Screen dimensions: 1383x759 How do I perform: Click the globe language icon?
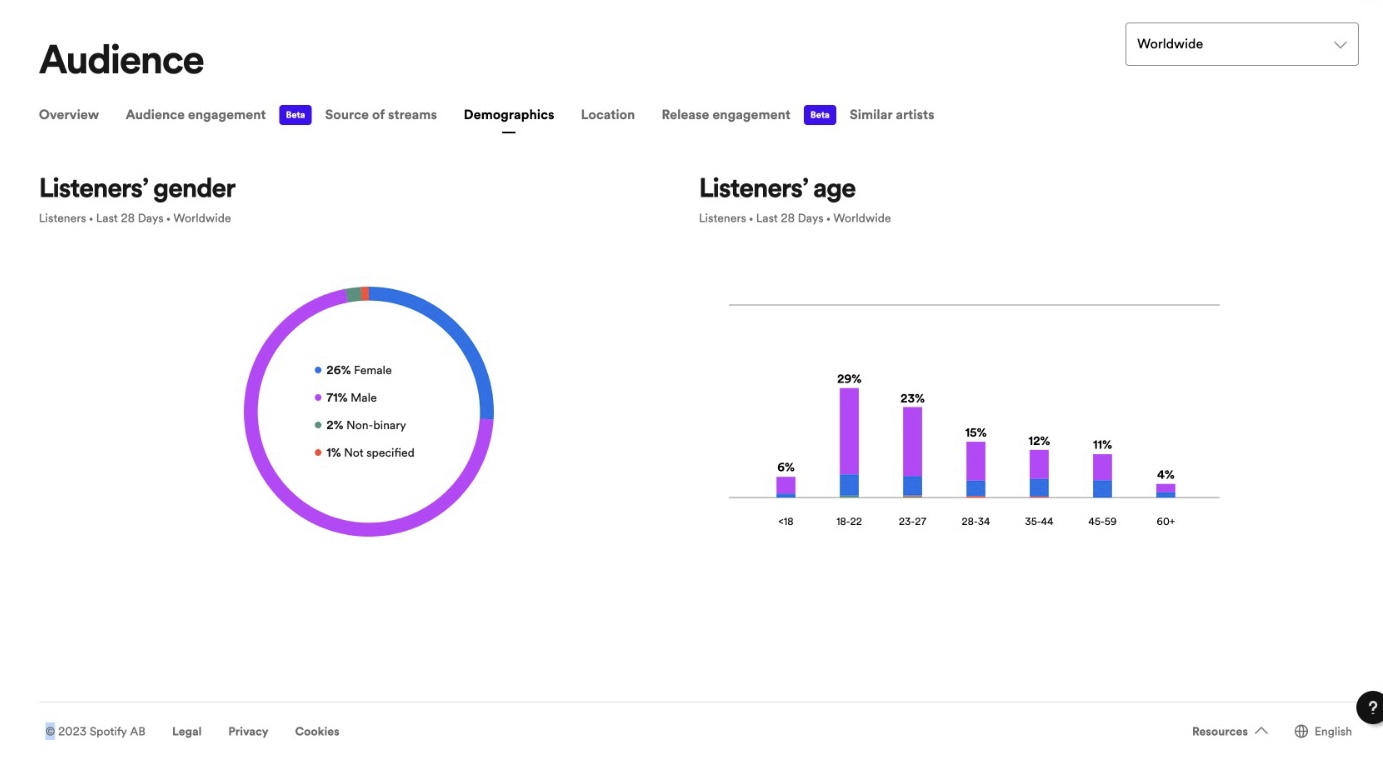click(x=1301, y=731)
